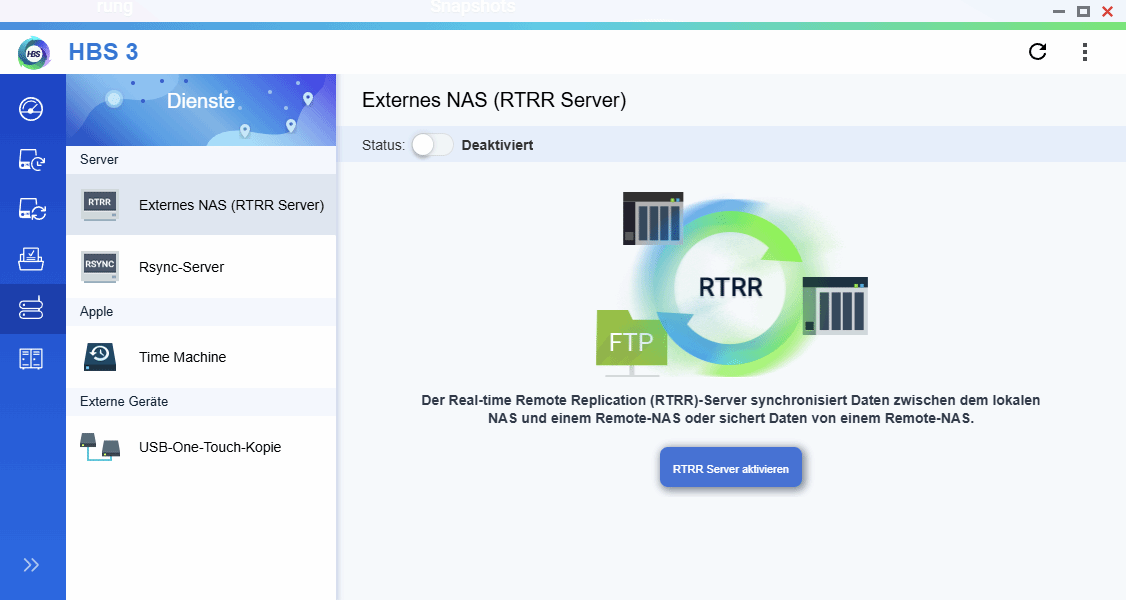This screenshot has width=1126, height=600.
Task: Enable the RTRR server status toggle
Action: coord(431,144)
